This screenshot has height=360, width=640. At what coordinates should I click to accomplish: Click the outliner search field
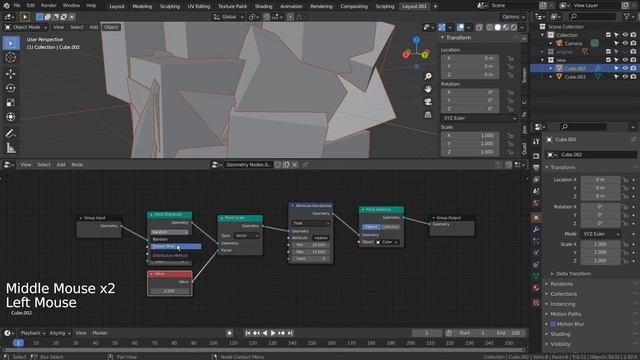coord(593,16)
